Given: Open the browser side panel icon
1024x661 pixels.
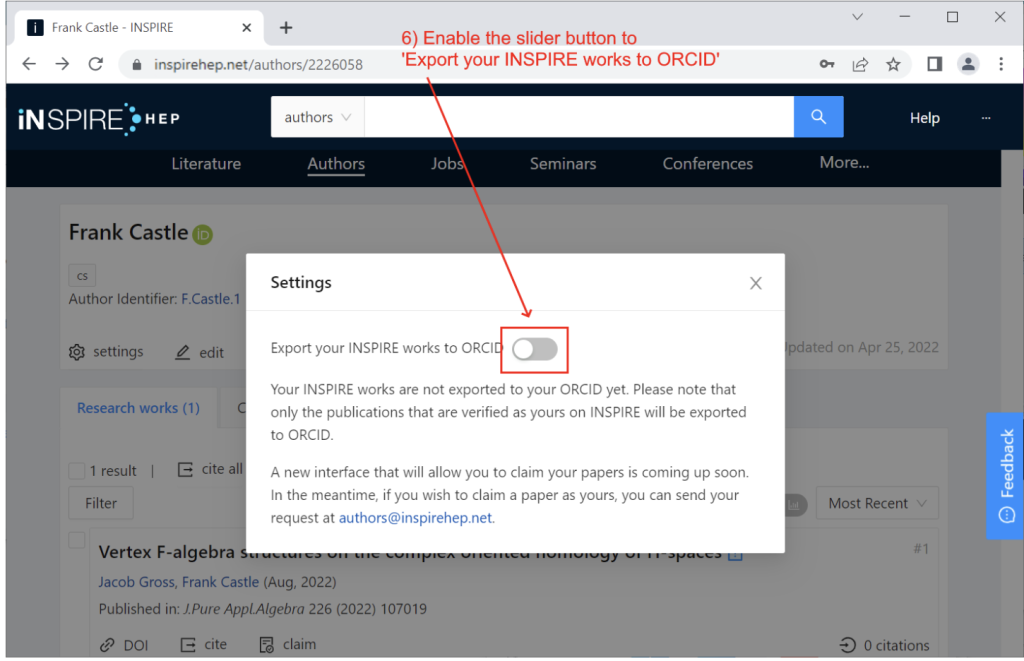Looking at the screenshot, I should pyautogui.click(x=934, y=64).
